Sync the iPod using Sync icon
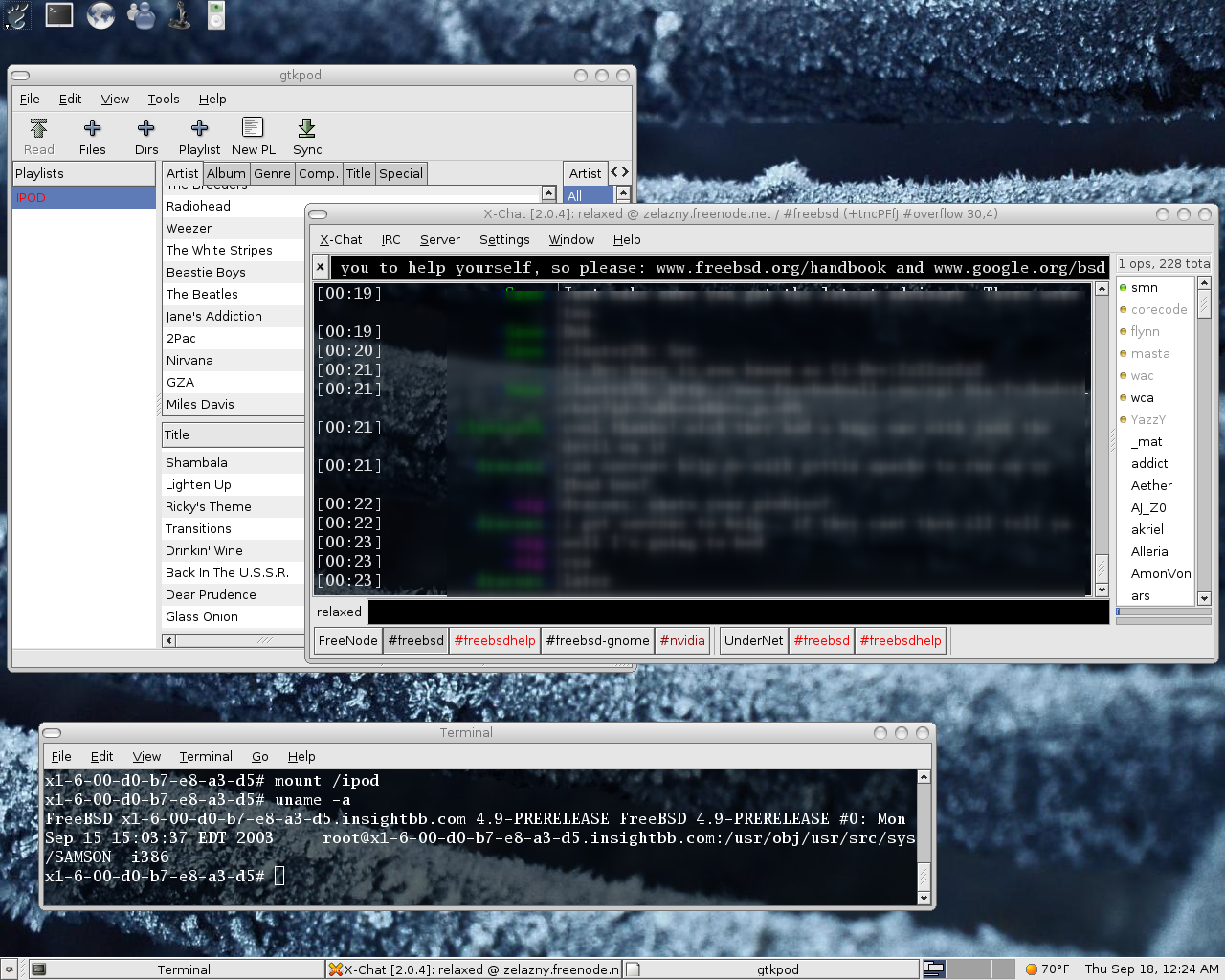 coord(307,135)
